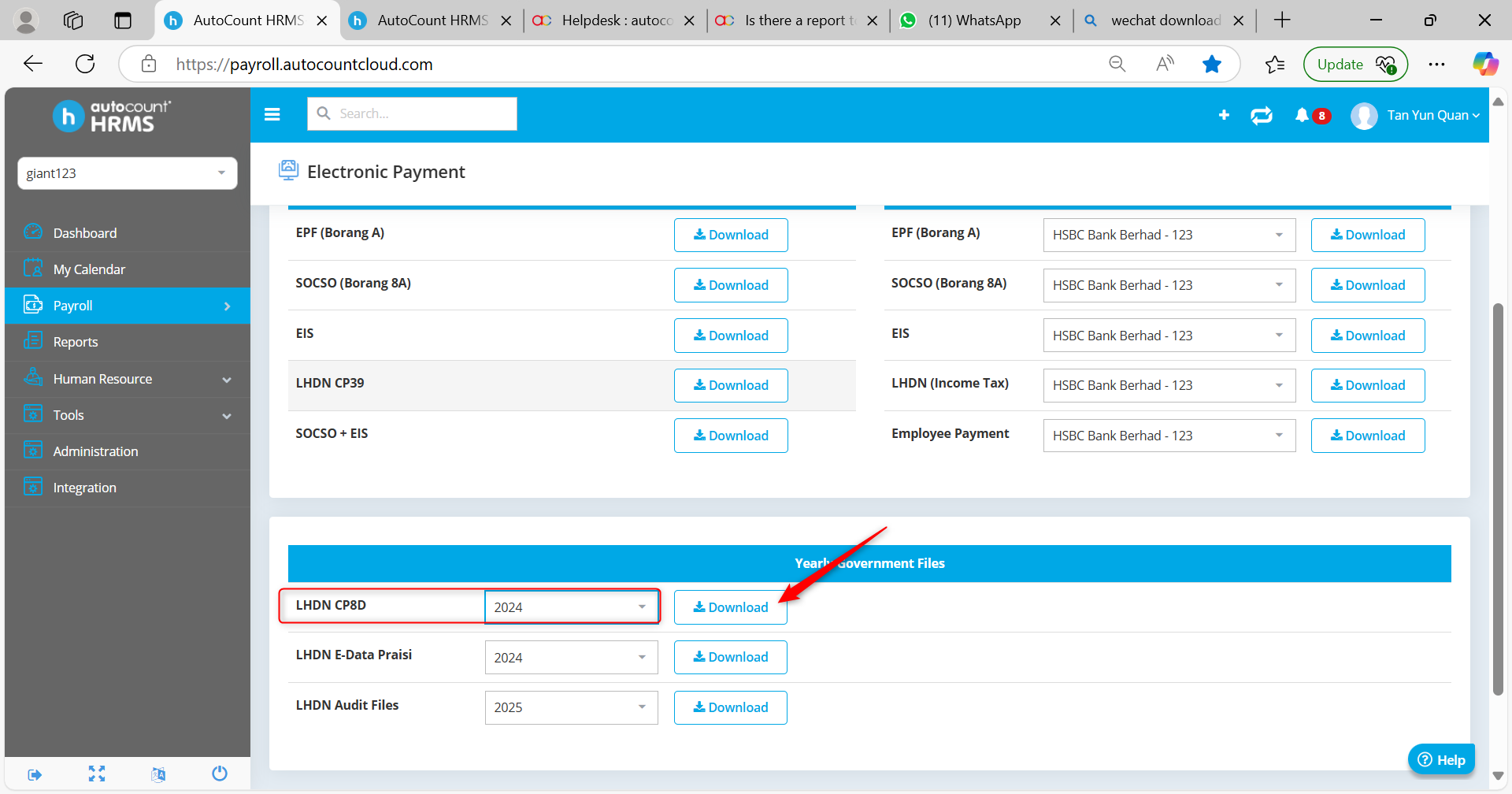Download LHDN CP39 file
The image size is (1512, 794).
click(x=731, y=385)
